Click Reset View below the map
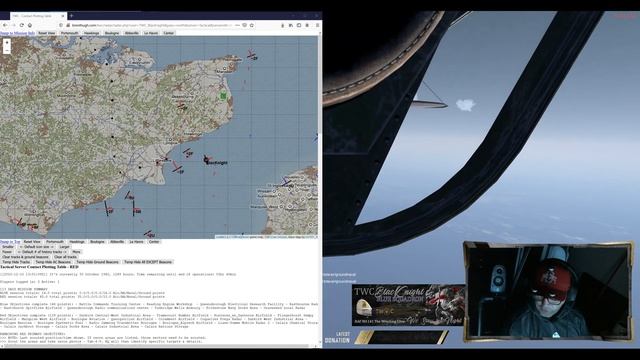Screen dimensions: 640x360 [32, 242]
